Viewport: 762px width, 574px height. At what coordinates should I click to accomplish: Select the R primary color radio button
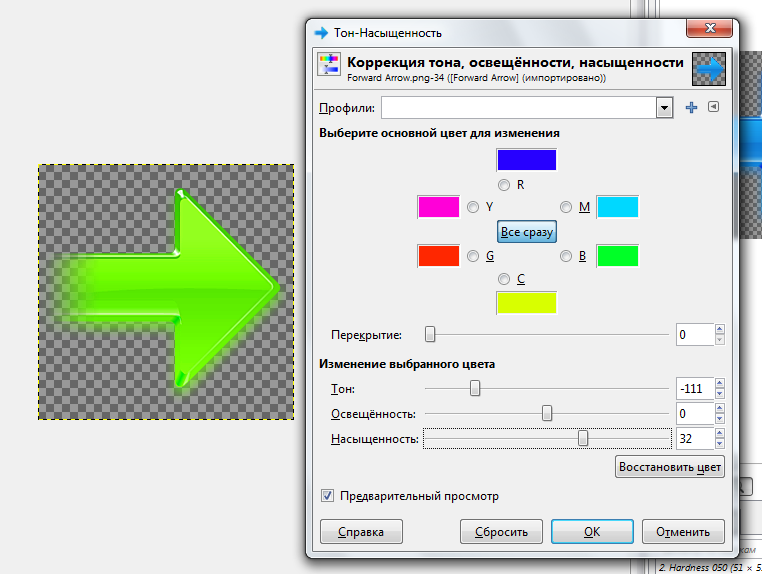[x=504, y=185]
